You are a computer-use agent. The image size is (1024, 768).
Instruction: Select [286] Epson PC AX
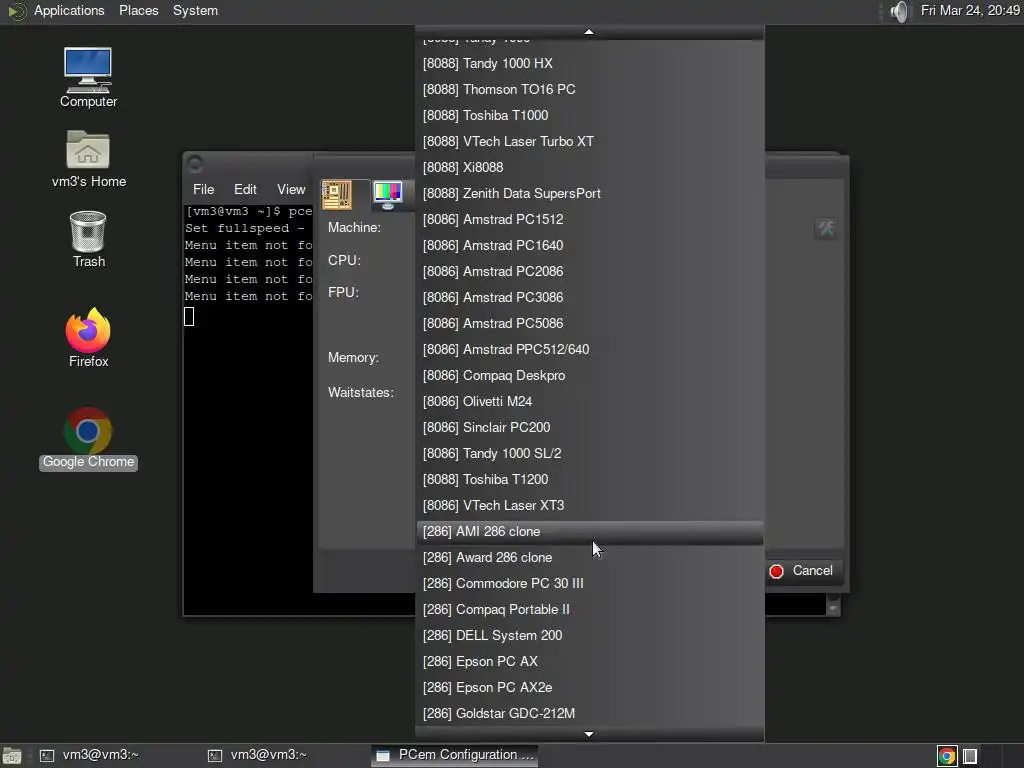pyautogui.click(x=590, y=662)
